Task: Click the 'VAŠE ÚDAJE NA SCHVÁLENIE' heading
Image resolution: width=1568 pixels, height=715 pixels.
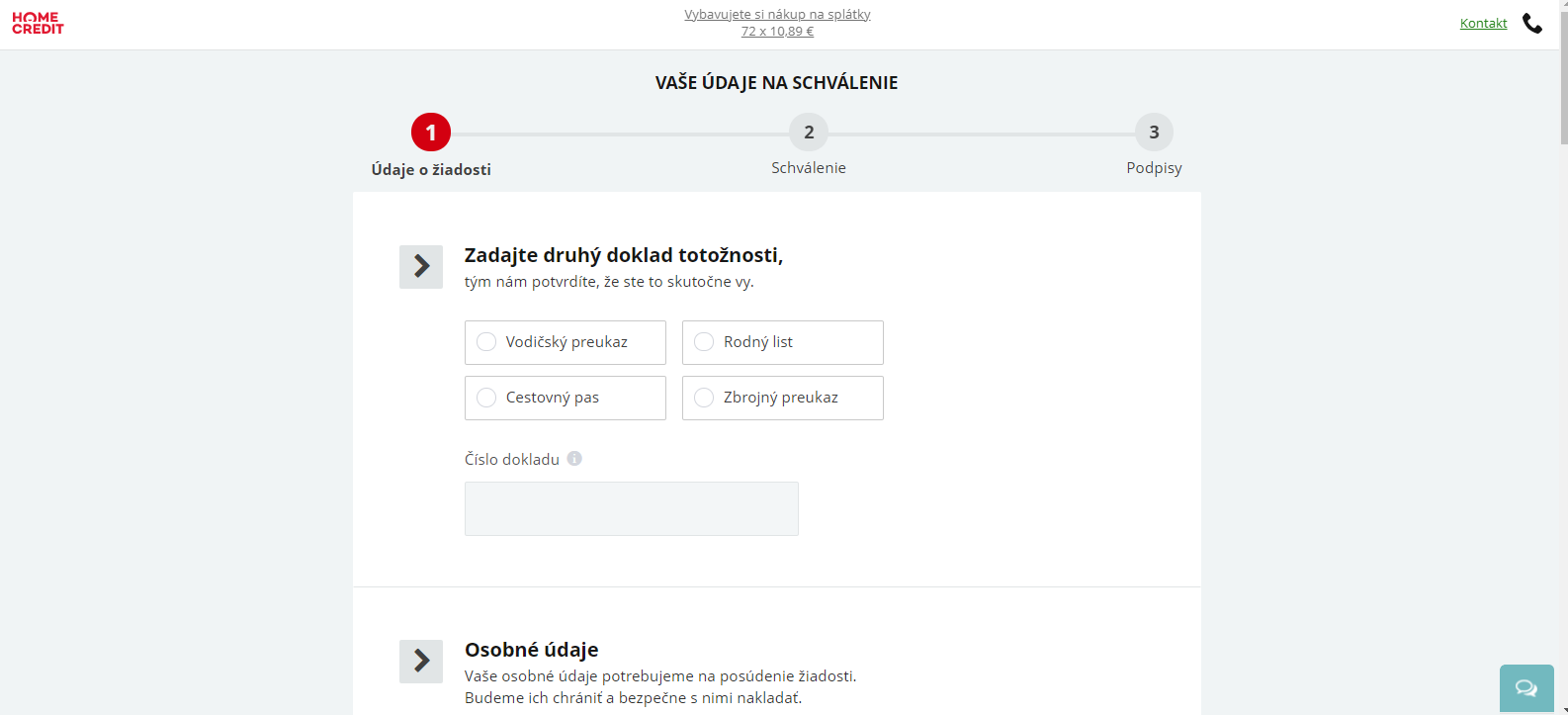Action: point(776,83)
